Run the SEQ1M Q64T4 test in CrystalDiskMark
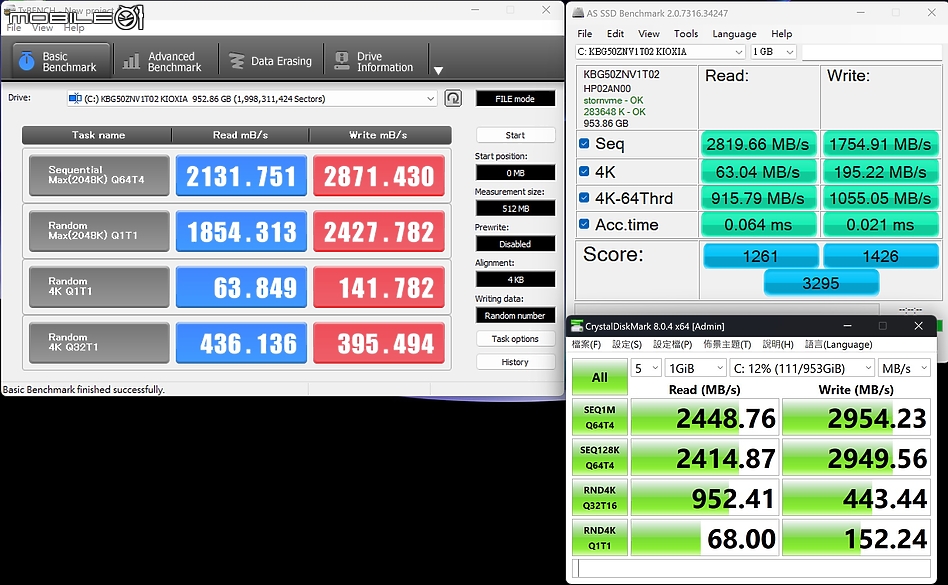 point(600,417)
